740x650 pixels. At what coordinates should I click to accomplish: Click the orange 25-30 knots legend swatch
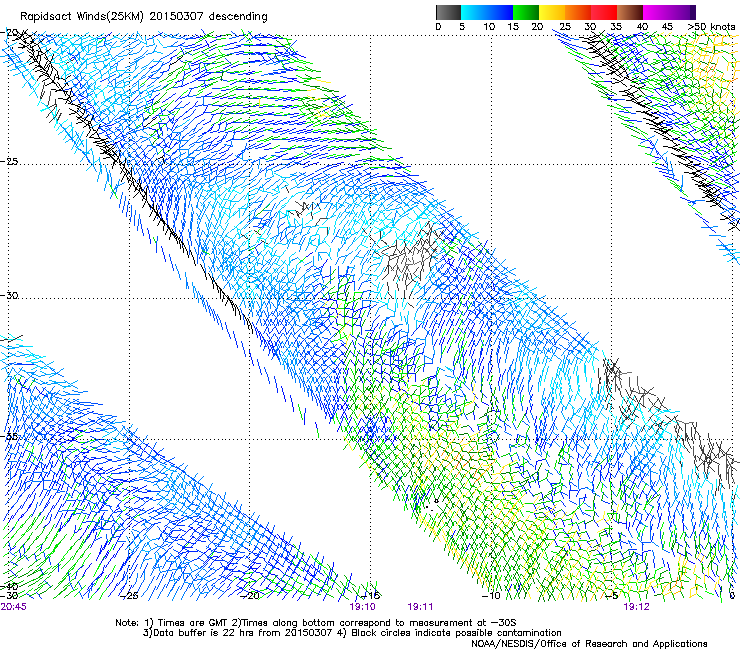coord(578,12)
